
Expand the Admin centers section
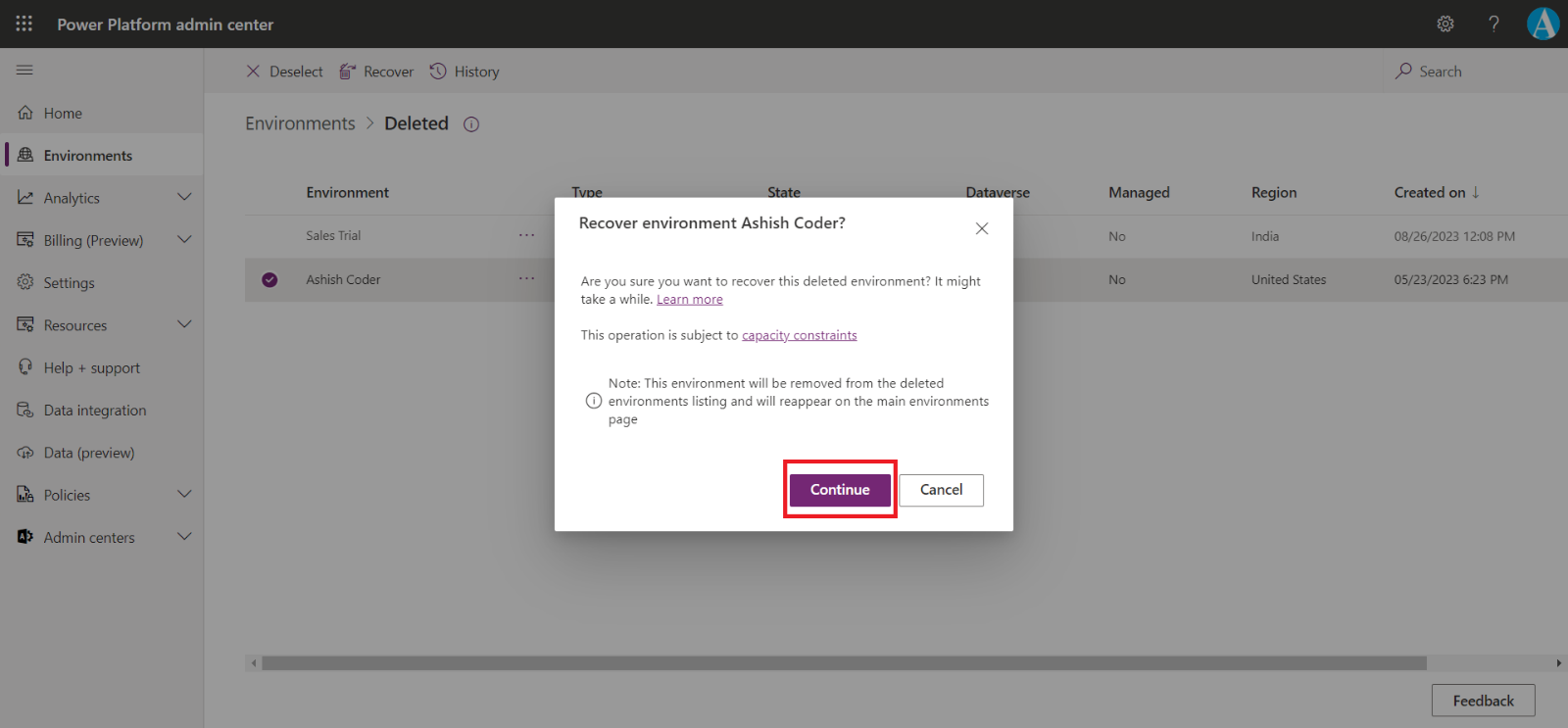pyautogui.click(x=184, y=537)
